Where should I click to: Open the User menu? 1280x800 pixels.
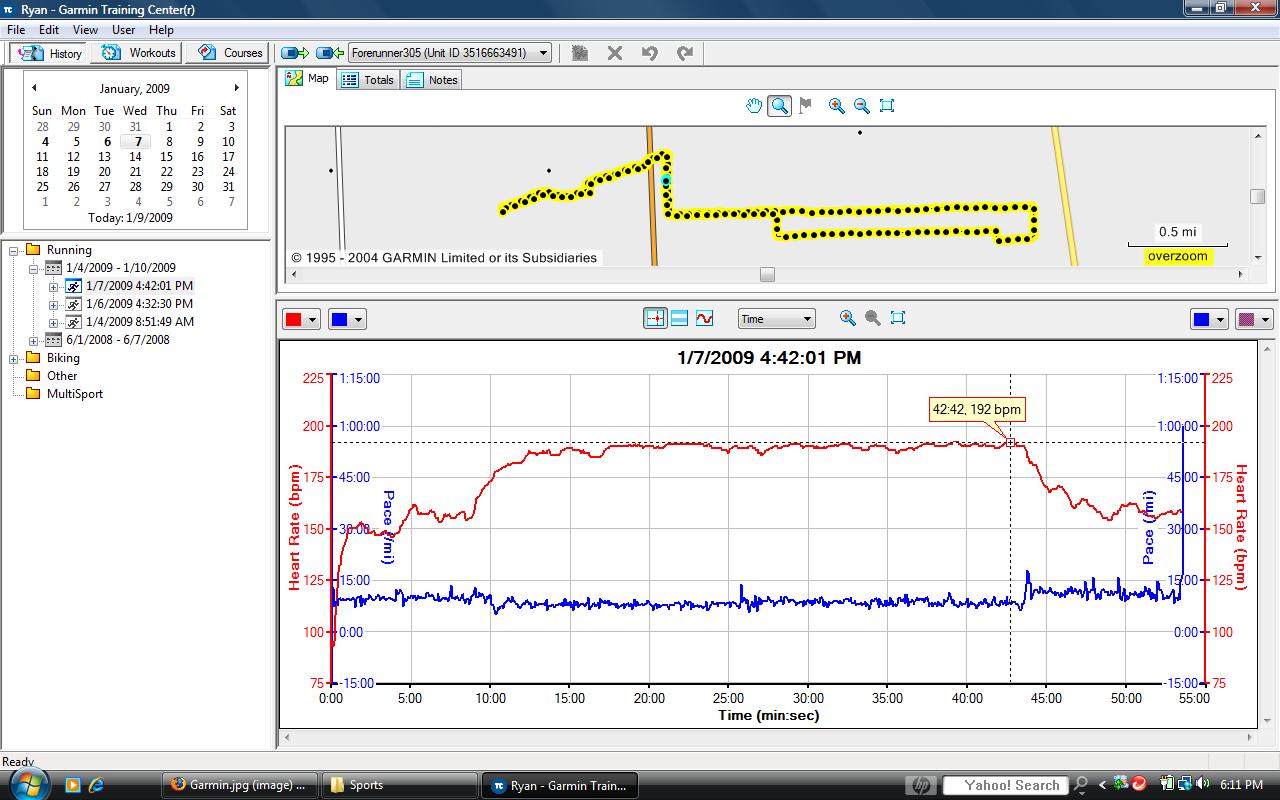pyautogui.click(x=124, y=30)
